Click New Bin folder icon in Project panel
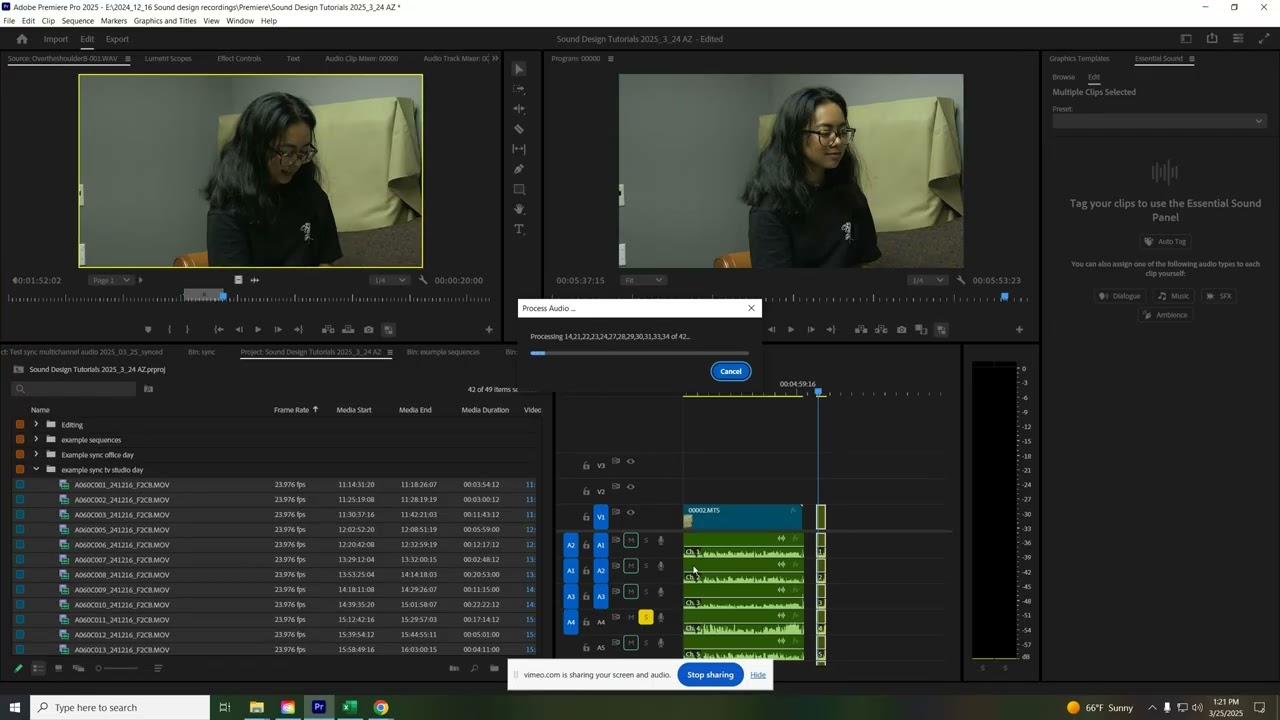This screenshot has width=1280, height=720. [494, 668]
